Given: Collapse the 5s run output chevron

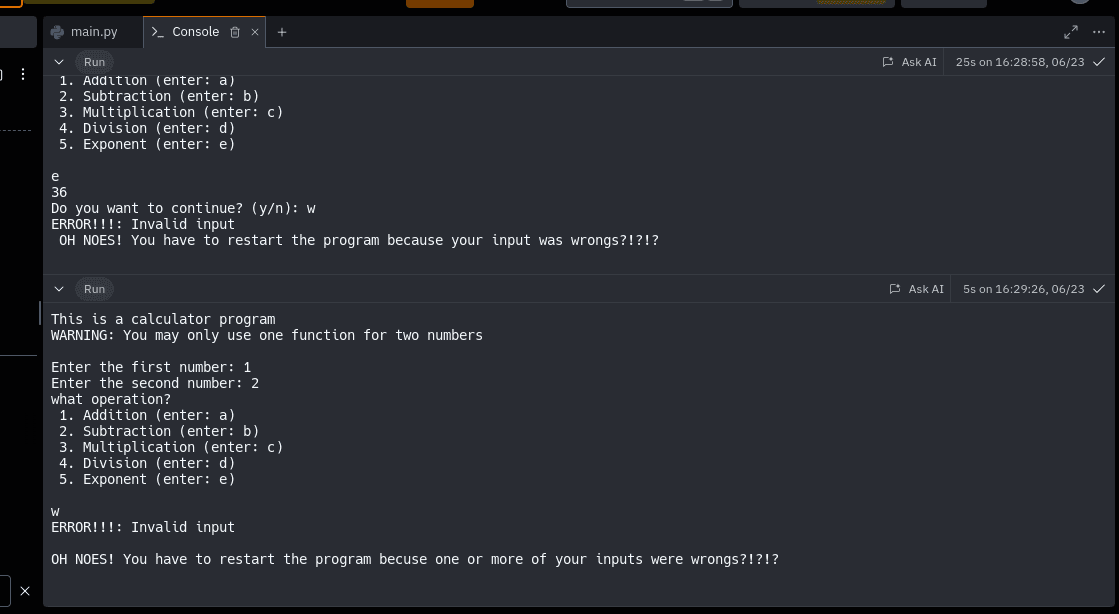Looking at the screenshot, I should pos(59,289).
